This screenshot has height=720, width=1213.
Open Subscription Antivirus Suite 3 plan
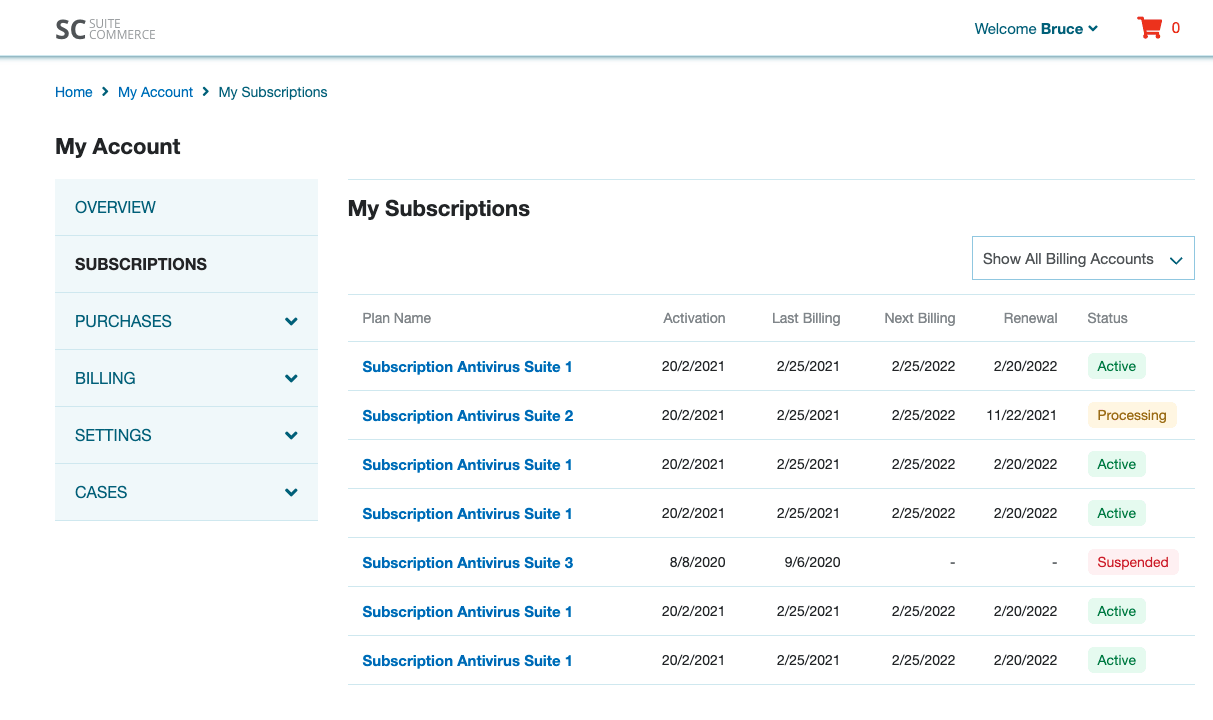(x=468, y=562)
